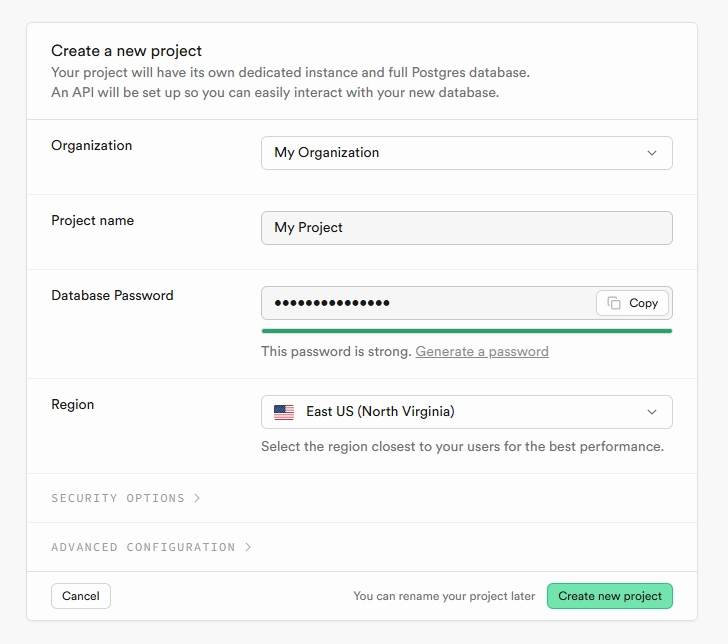Expand the Security Options section
728x644 pixels.
[126, 498]
